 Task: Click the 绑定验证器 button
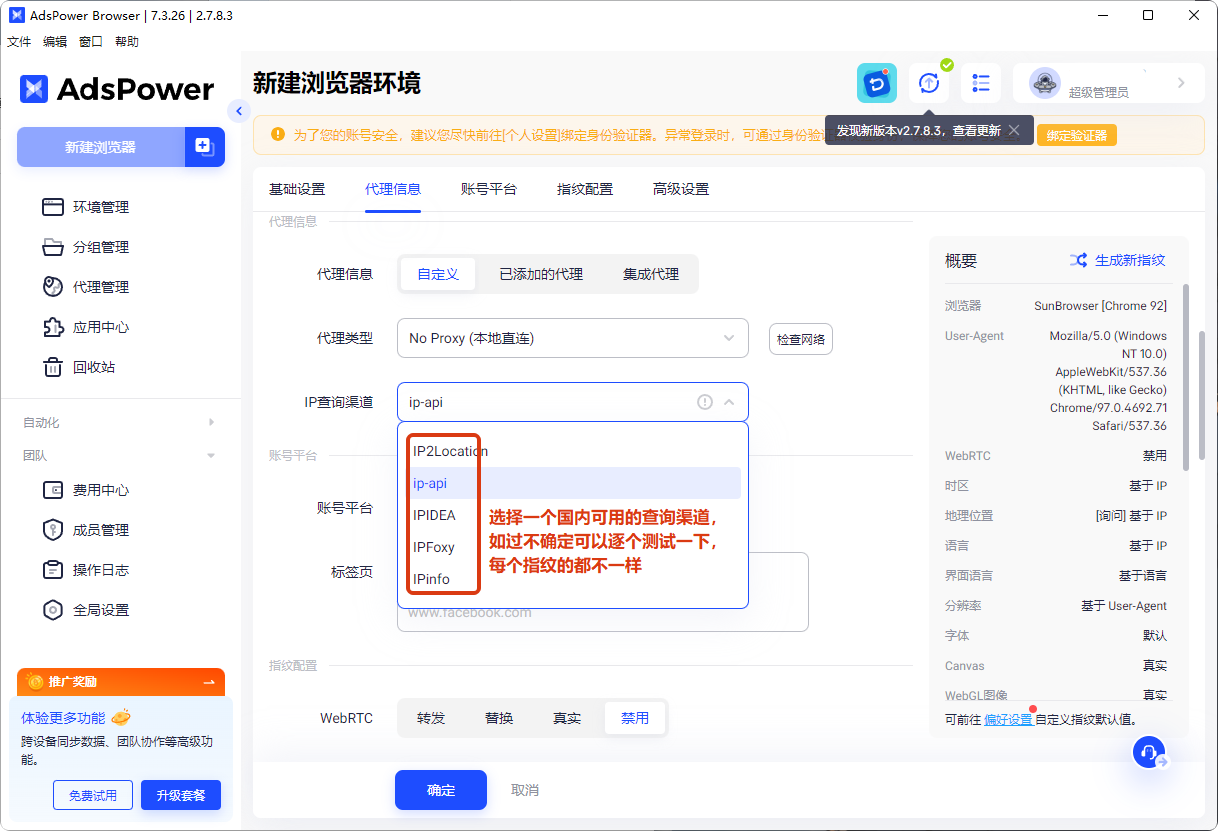pyautogui.click(x=1077, y=135)
